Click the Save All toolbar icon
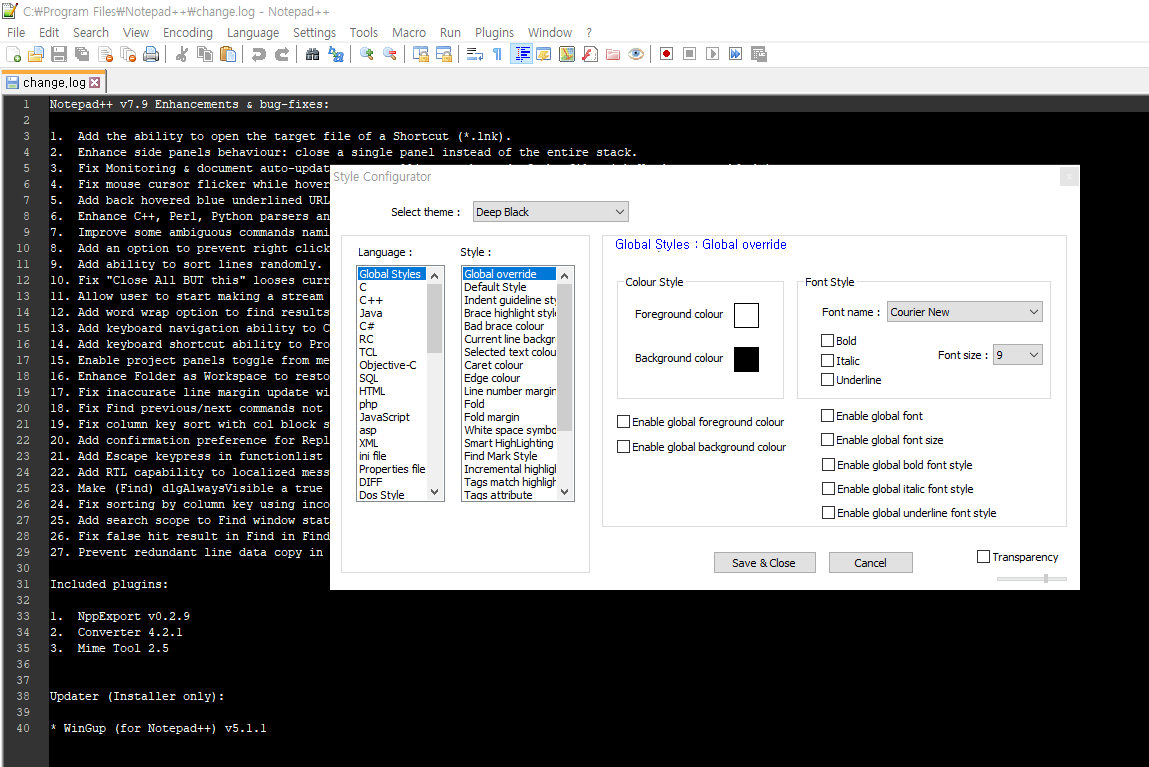Screen dimensions: 1149x767 click(82, 54)
